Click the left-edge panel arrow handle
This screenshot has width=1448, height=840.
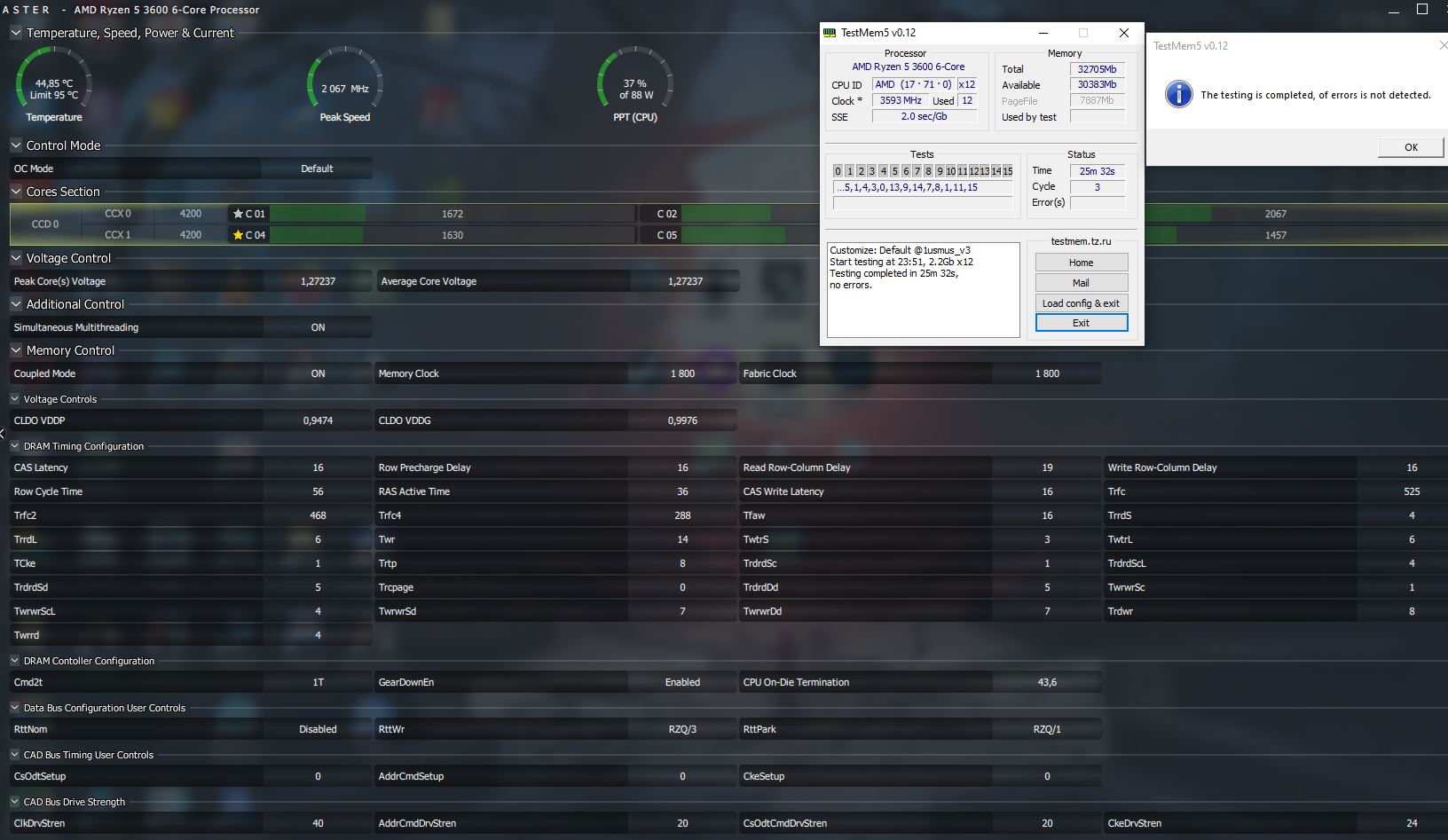[3, 434]
